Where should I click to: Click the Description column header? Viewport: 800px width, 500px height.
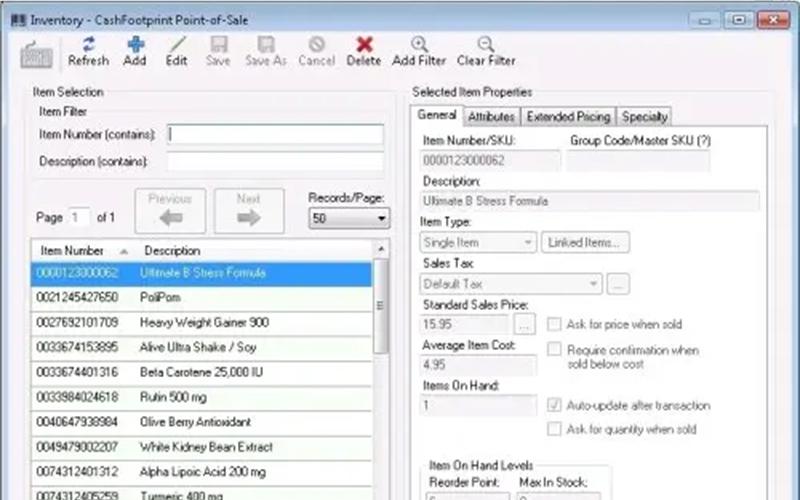point(172,251)
